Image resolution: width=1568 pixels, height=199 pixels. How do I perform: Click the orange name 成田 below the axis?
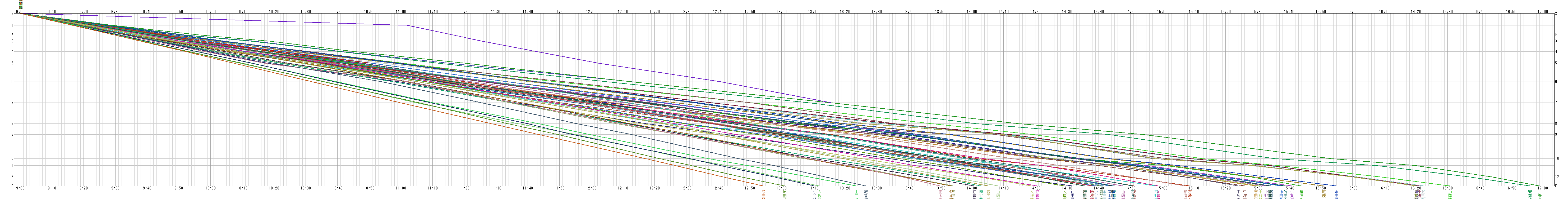click(x=763, y=194)
